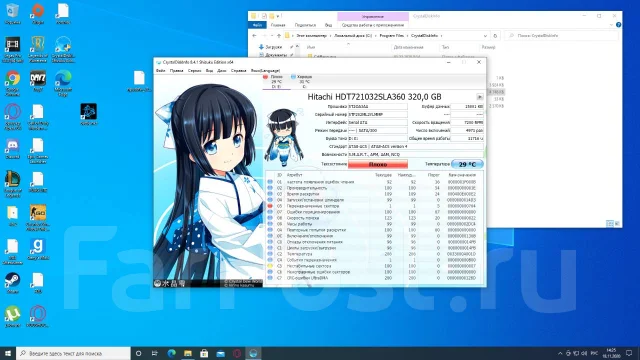
Task: Click the ID column header in the SMART table
Action: 279,175
